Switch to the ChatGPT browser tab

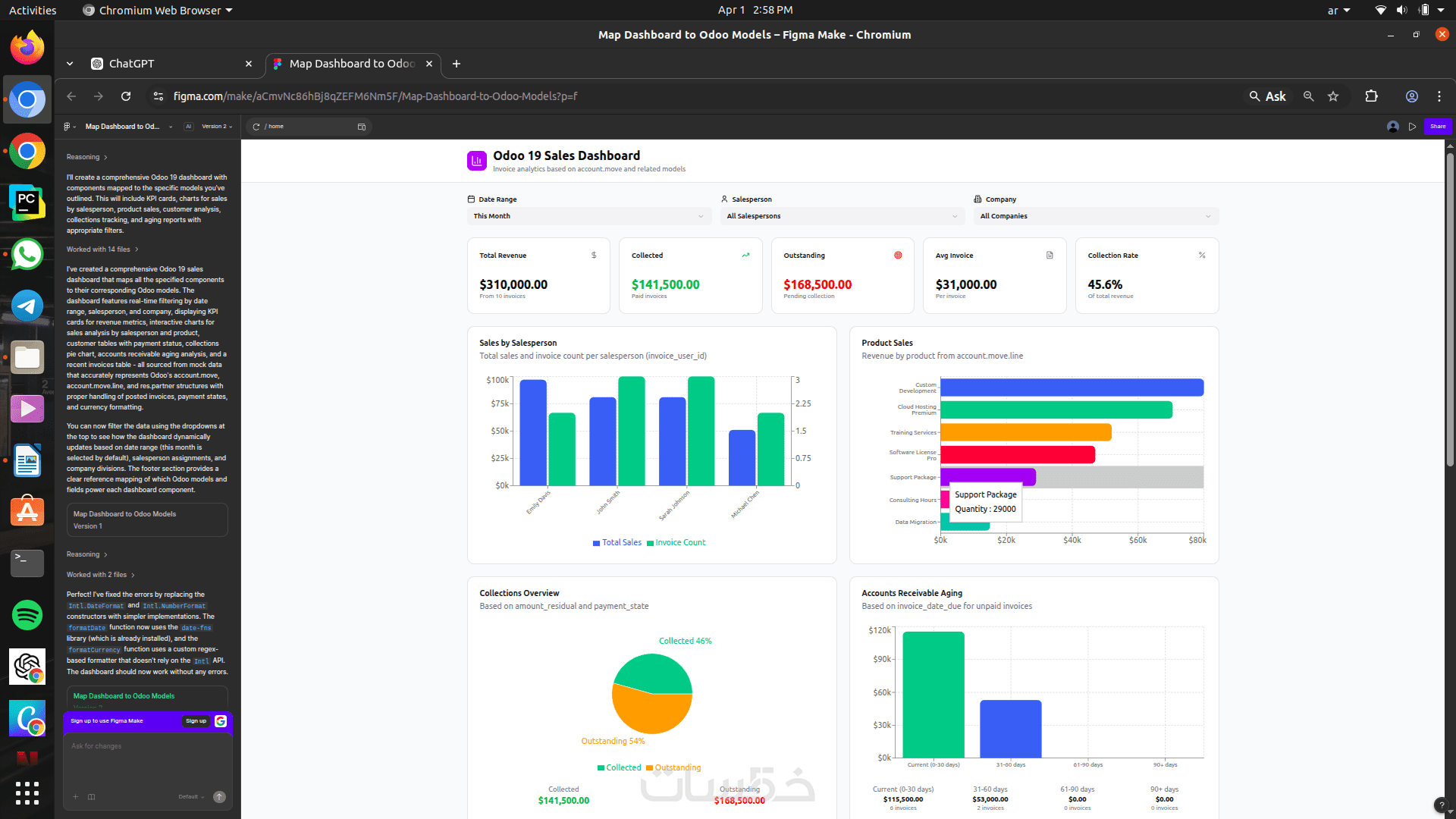[x=172, y=64]
